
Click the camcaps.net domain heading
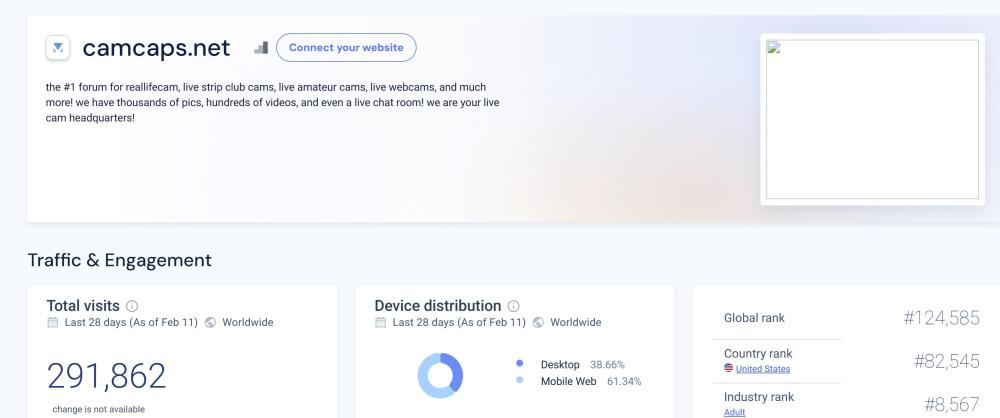coord(156,48)
